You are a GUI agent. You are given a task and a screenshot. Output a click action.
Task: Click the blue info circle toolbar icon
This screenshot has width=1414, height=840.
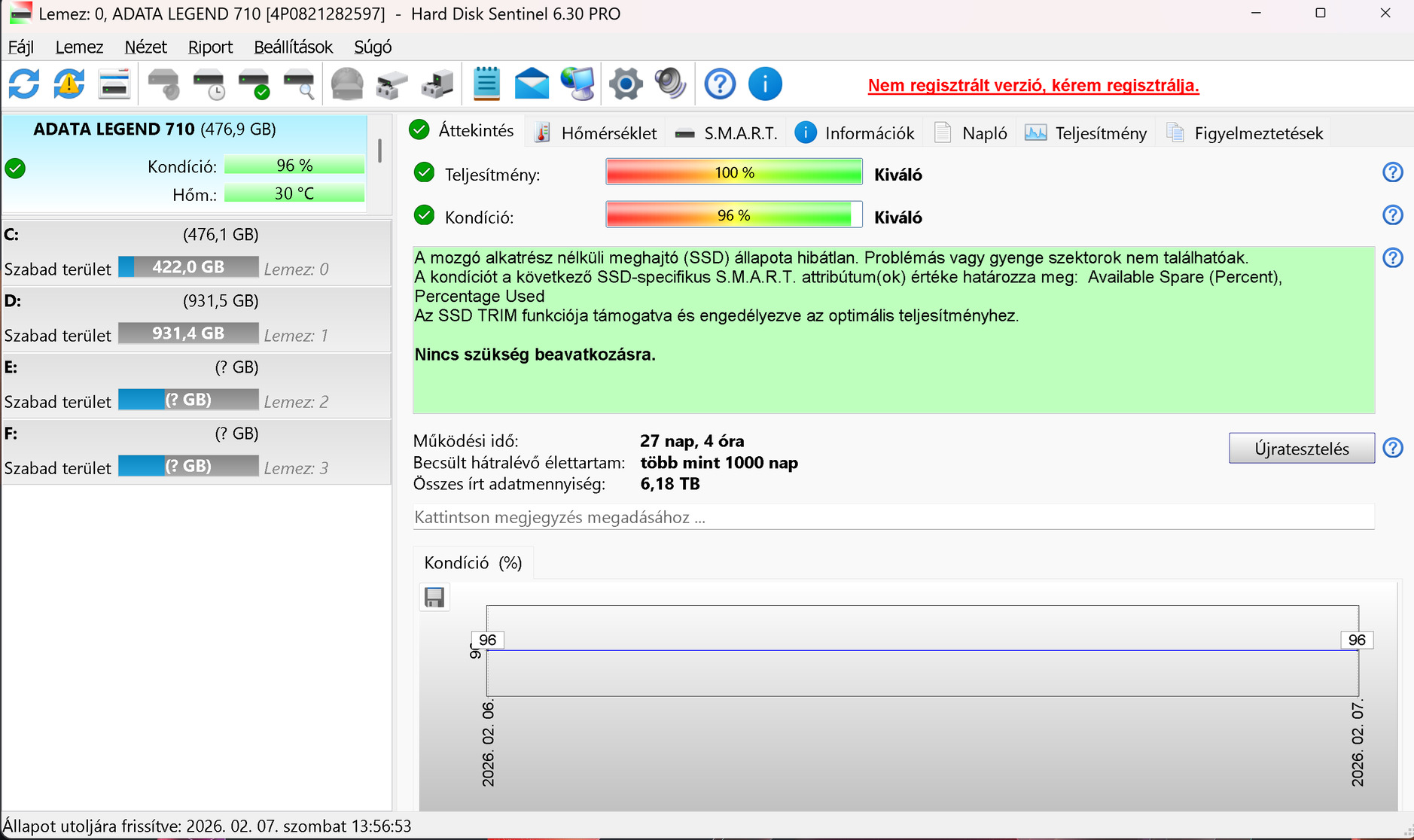click(765, 84)
